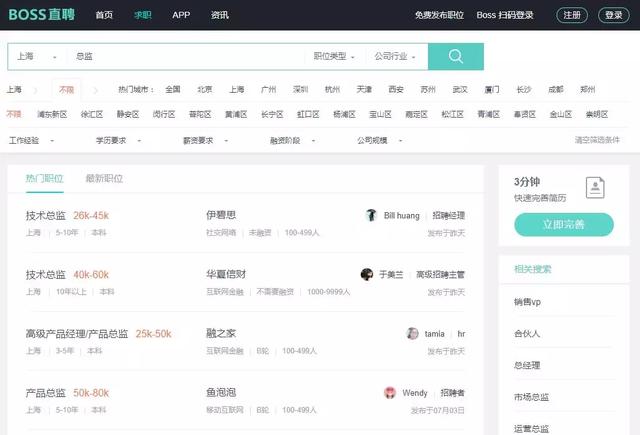Switch to the 热门职位 tab
Viewport: 640px width, 435px height.
coord(44,178)
